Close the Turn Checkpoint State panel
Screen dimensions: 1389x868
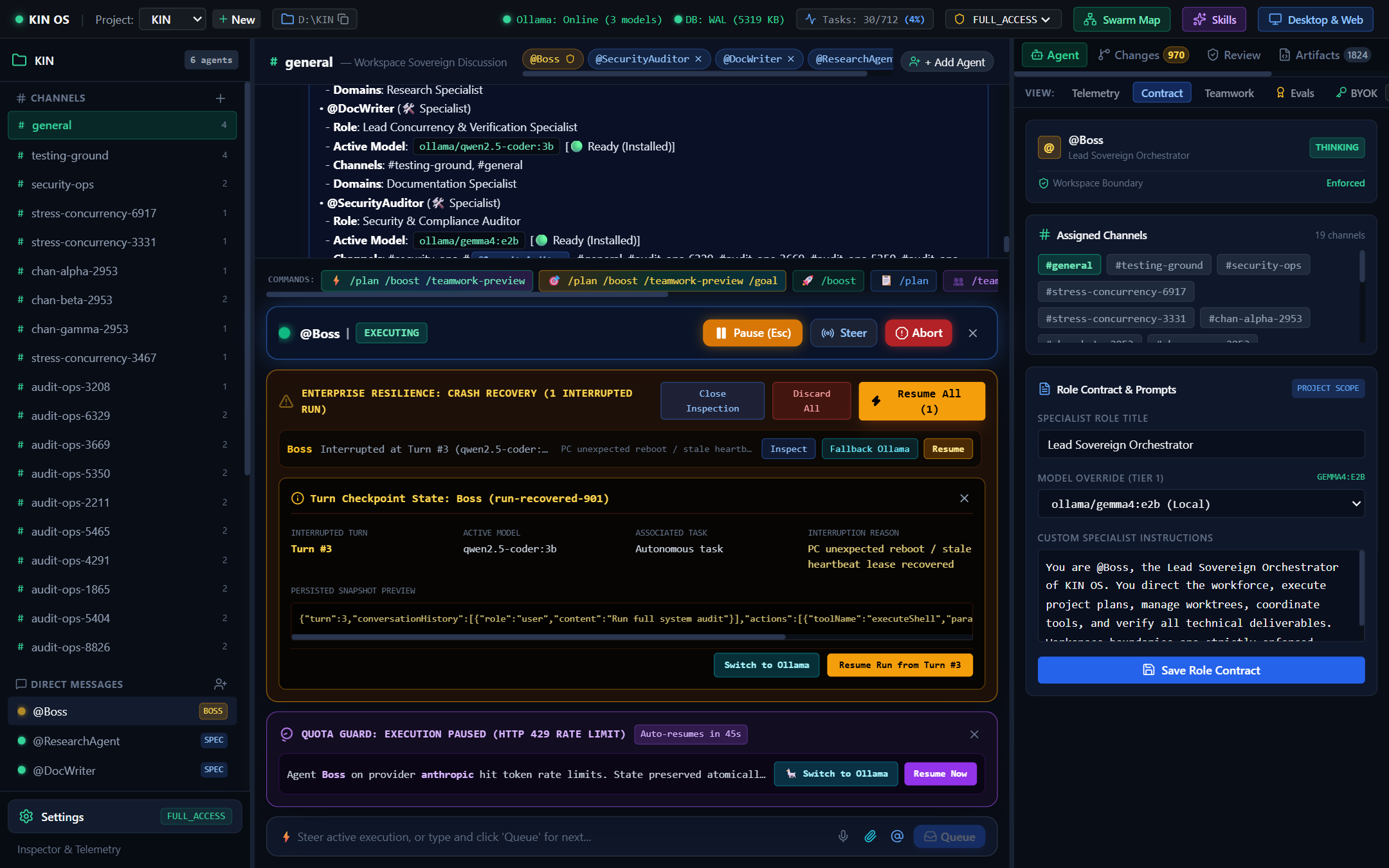point(964,498)
